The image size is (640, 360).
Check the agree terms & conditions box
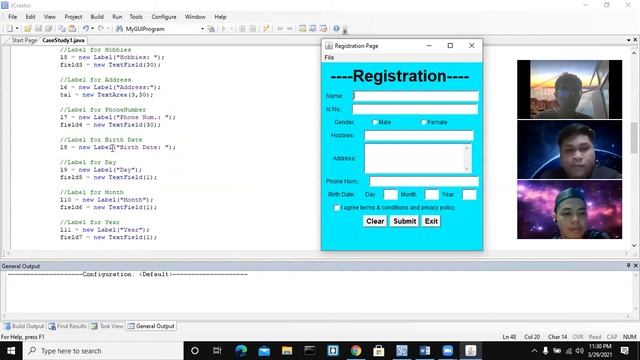[337, 208]
